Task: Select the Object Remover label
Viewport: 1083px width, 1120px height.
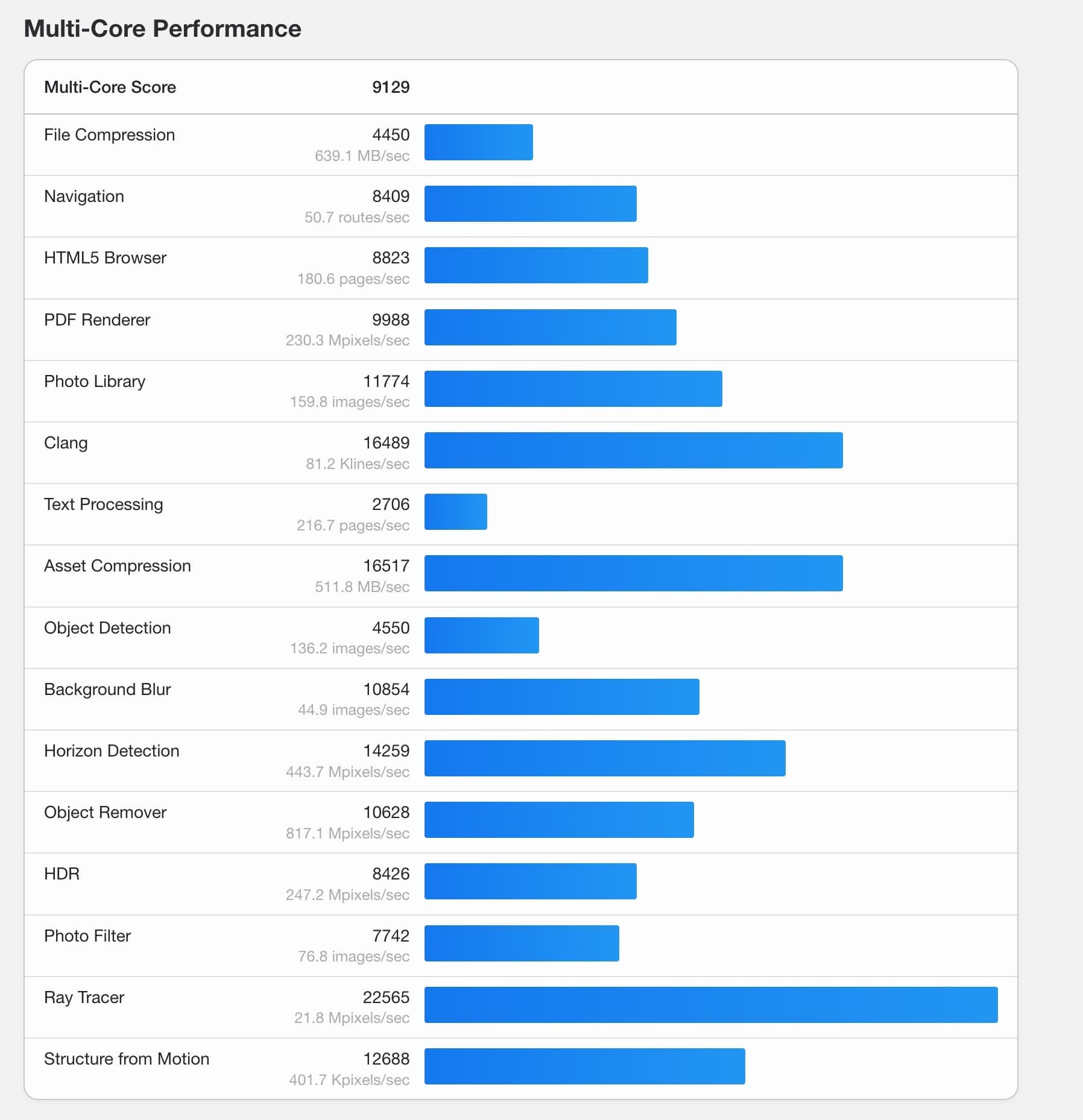Action: pyautogui.click(x=105, y=812)
